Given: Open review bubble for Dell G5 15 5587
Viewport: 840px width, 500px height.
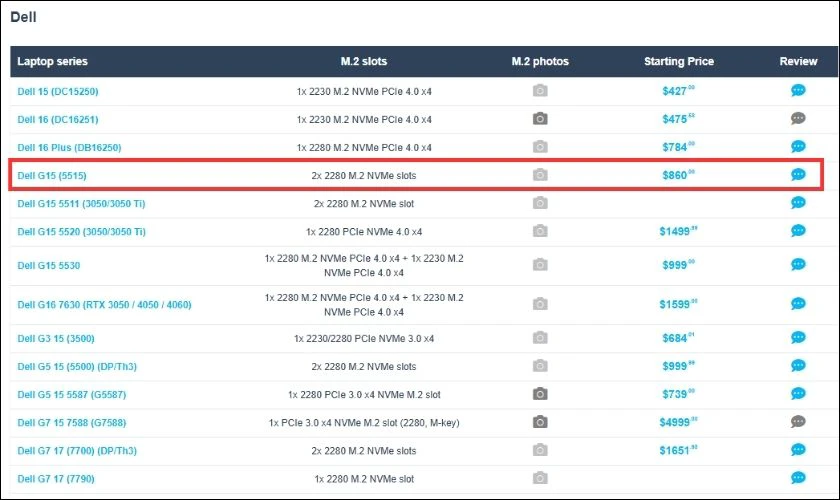Looking at the screenshot, I should (798, 394).
